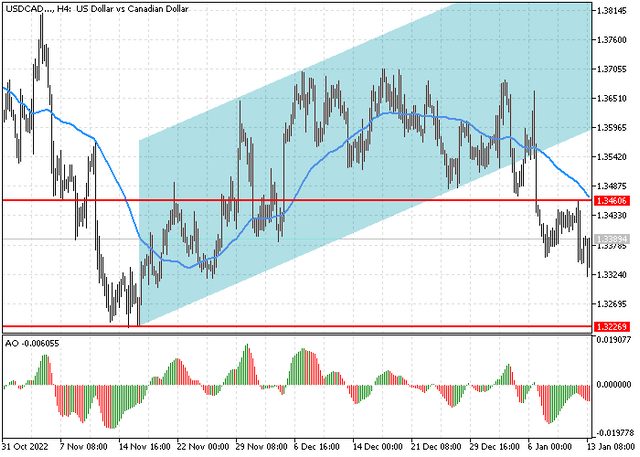Click the 1.32695 price scale value
This screenshot has width=640, height=457.
click(x=611, y=304)
